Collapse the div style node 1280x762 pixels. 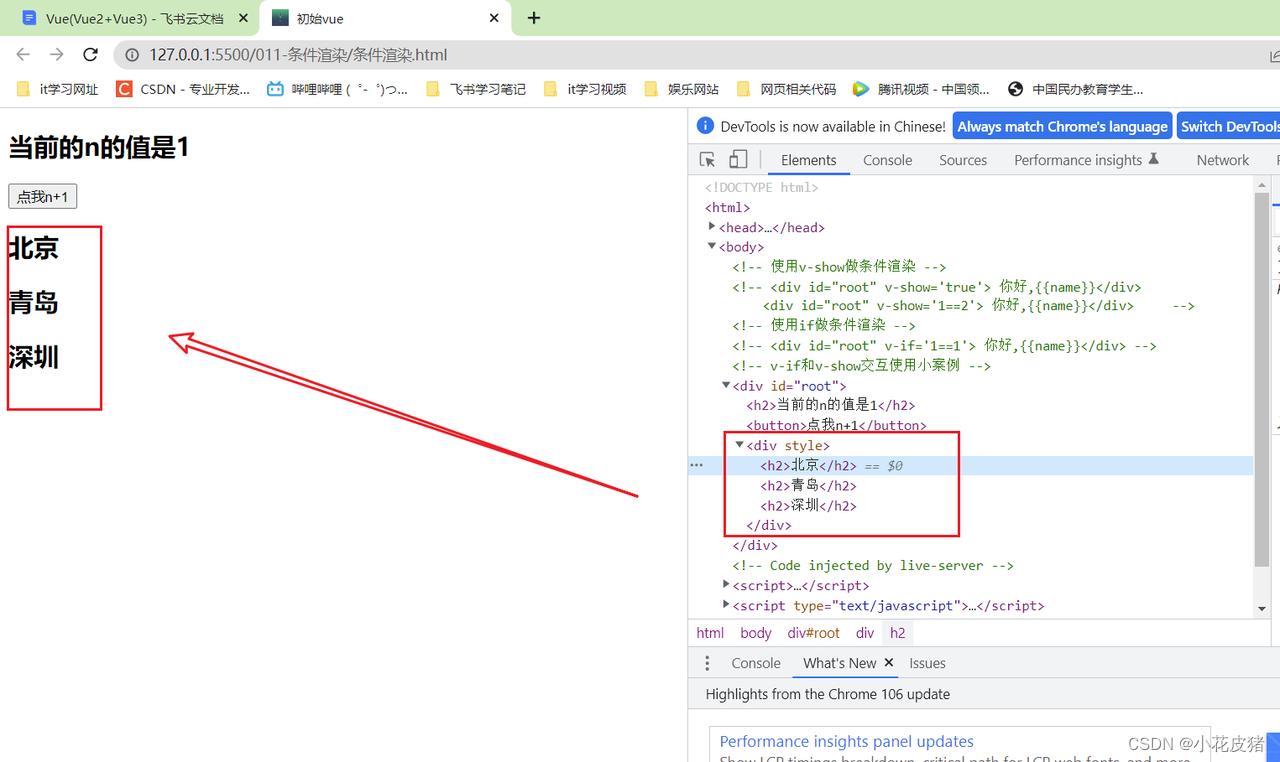740,445
